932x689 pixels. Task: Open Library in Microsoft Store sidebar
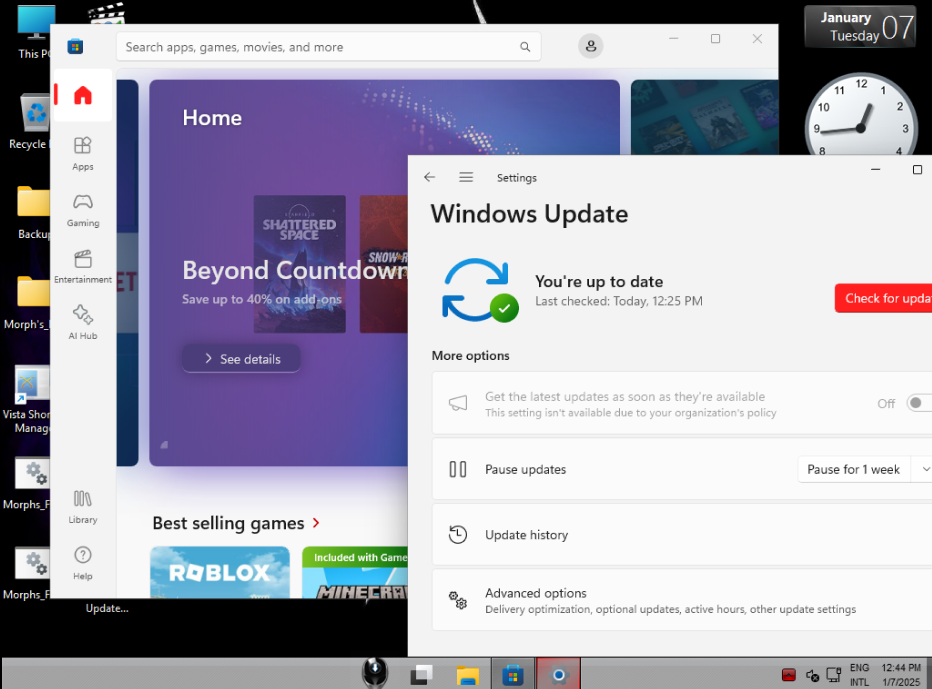click(83, 507)
